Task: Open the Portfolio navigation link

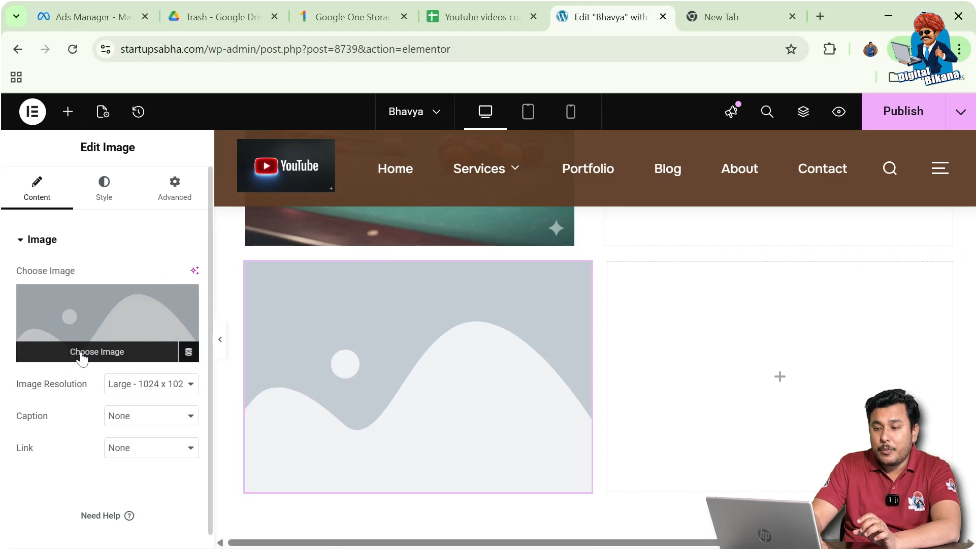Action: tap(588, 168)
